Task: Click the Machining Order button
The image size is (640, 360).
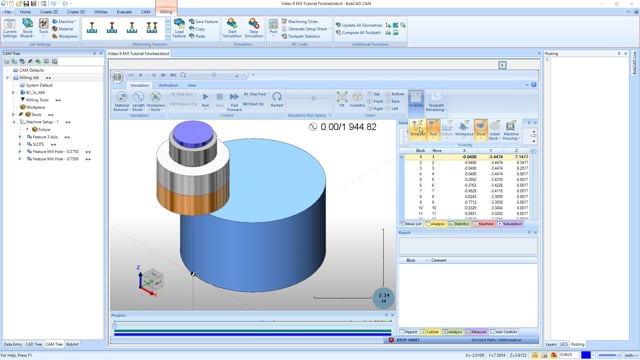Action: point(300,22)
